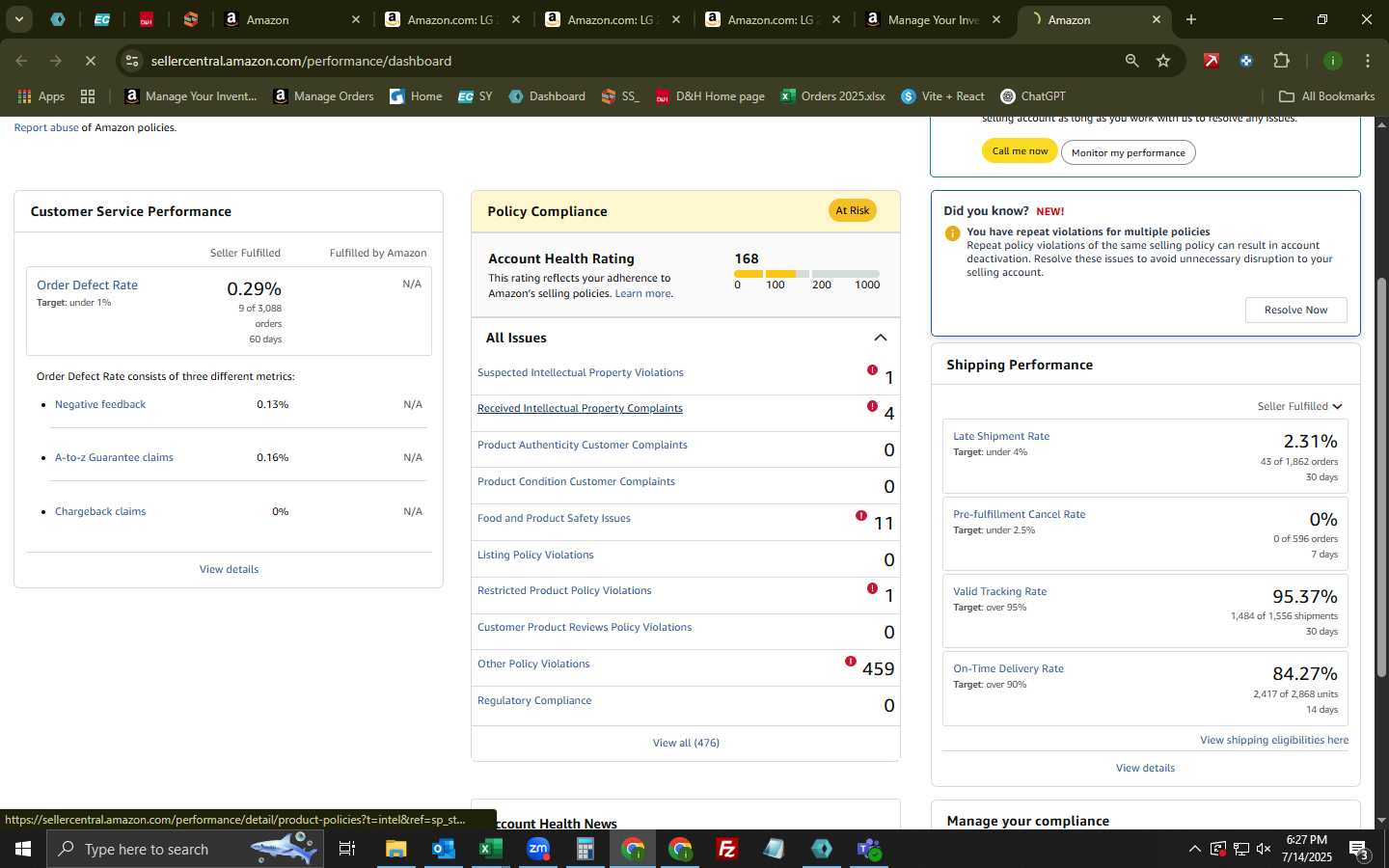Open the Chrome extensions puzzle icon
1389x868 pixels.
[1281, 61]
